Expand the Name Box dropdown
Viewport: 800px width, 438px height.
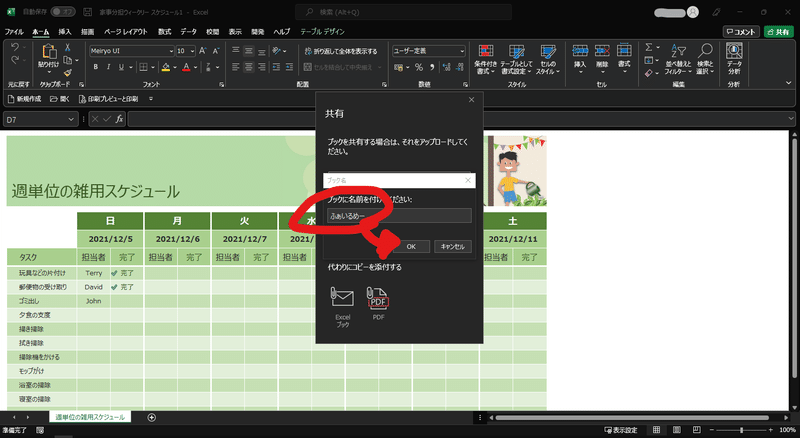[71, 119]
